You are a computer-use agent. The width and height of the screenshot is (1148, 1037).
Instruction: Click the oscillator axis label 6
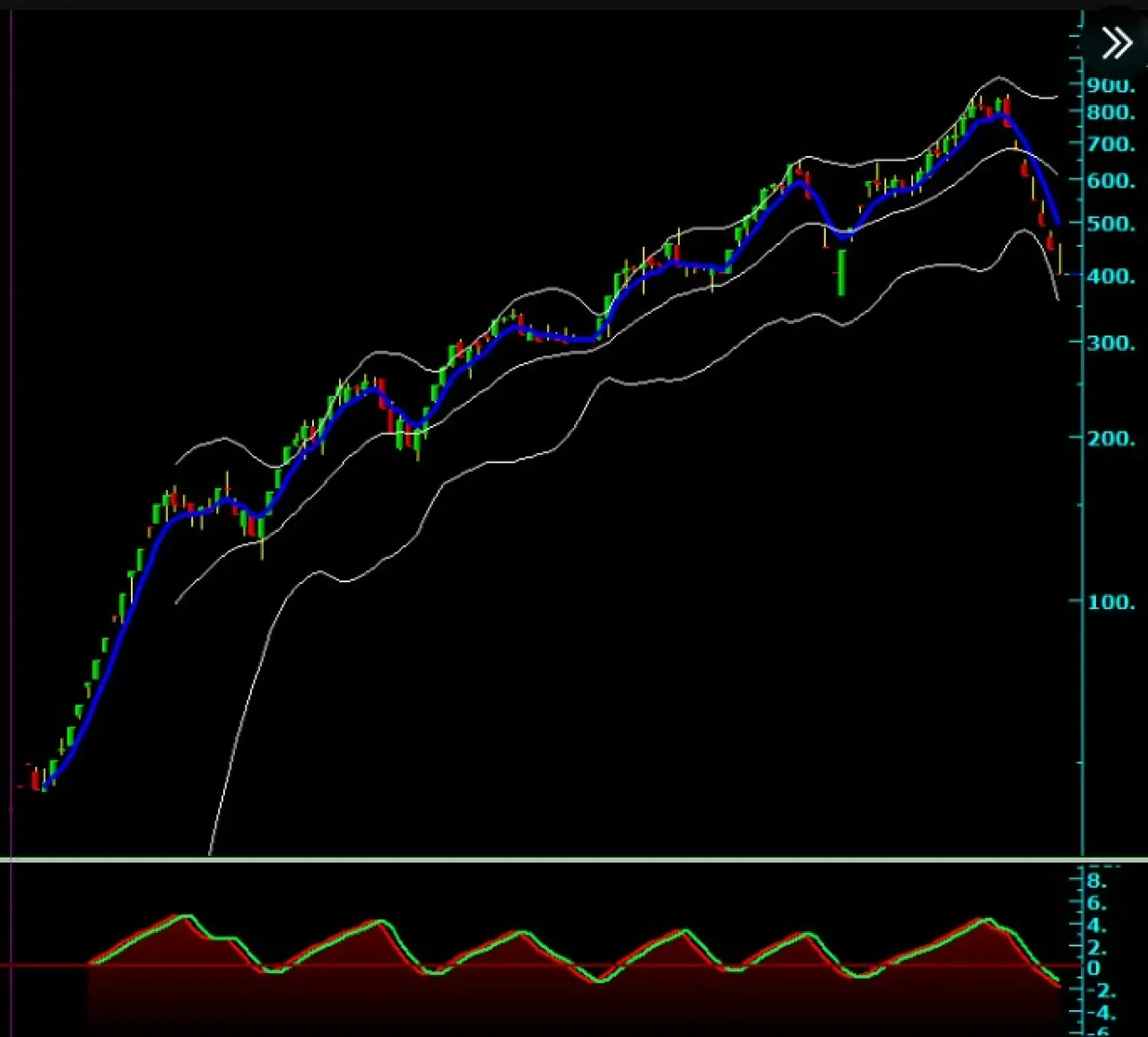pyautogui.click(x=1096, y=903)
